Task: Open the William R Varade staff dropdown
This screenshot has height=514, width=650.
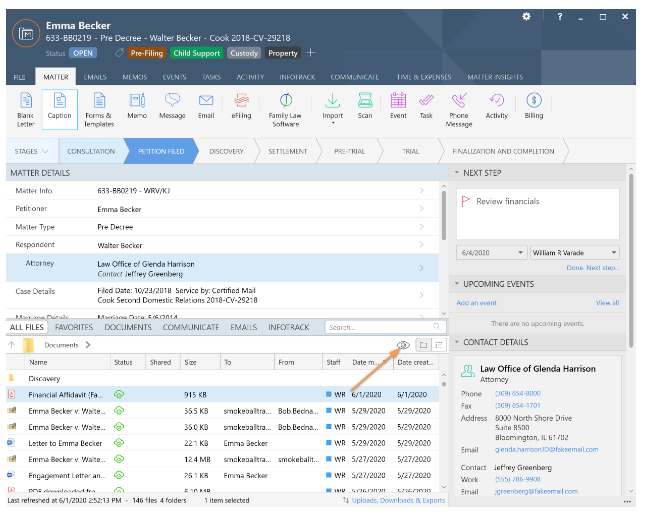Action: (x=614, y=252)
